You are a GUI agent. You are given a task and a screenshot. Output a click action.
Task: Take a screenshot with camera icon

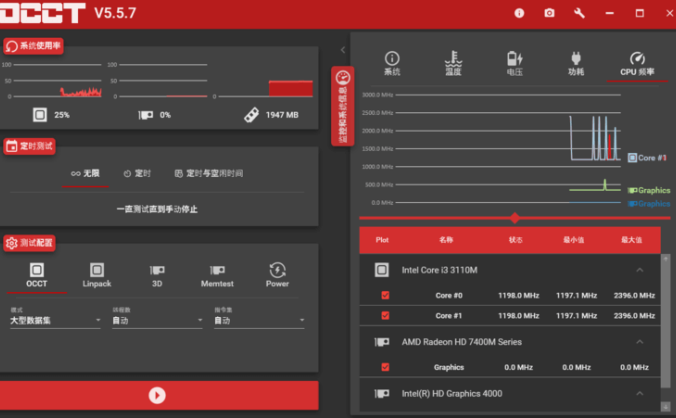549,13
